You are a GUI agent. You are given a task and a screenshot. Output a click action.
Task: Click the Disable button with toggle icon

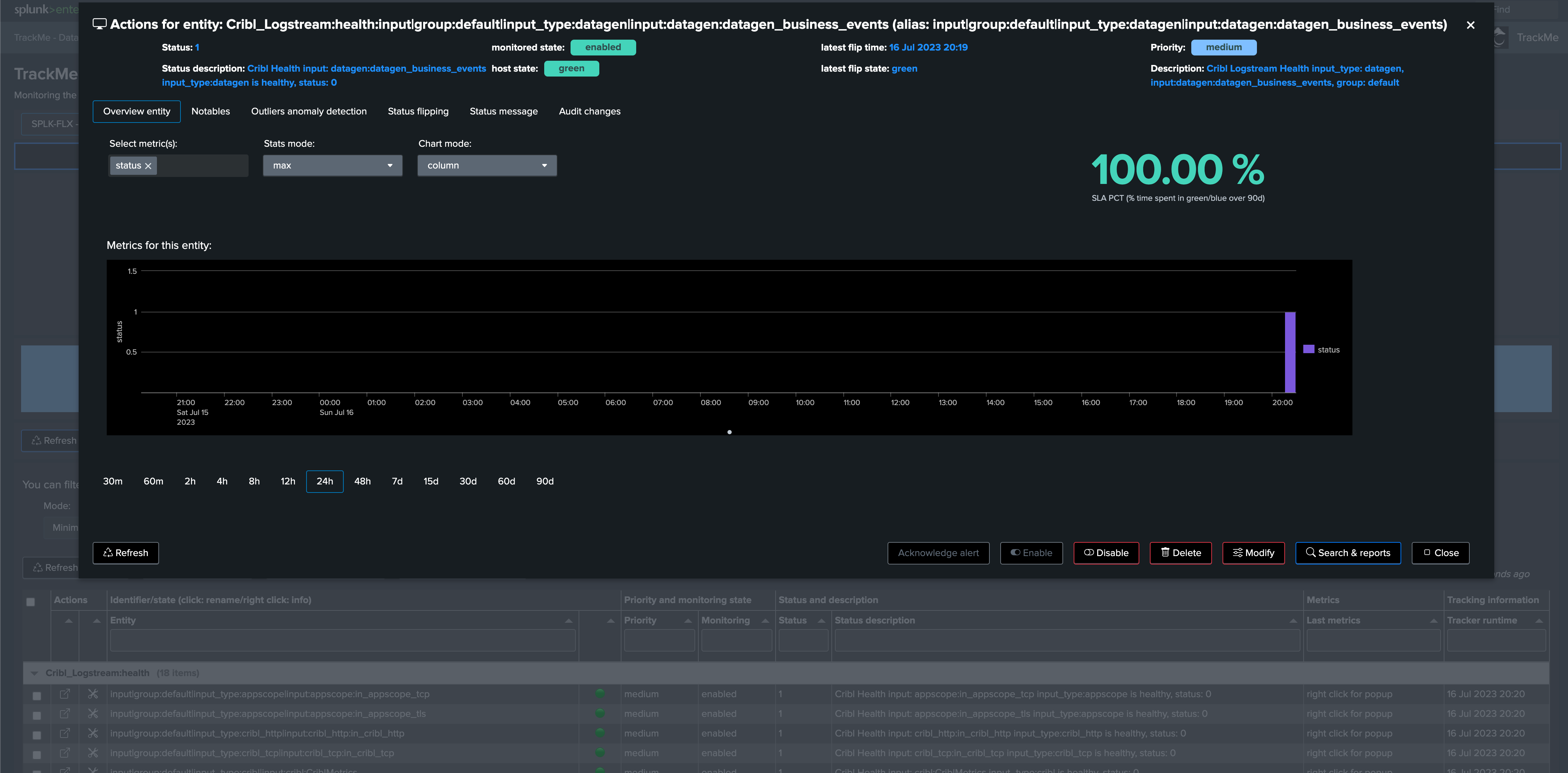tap(1105, 553)
